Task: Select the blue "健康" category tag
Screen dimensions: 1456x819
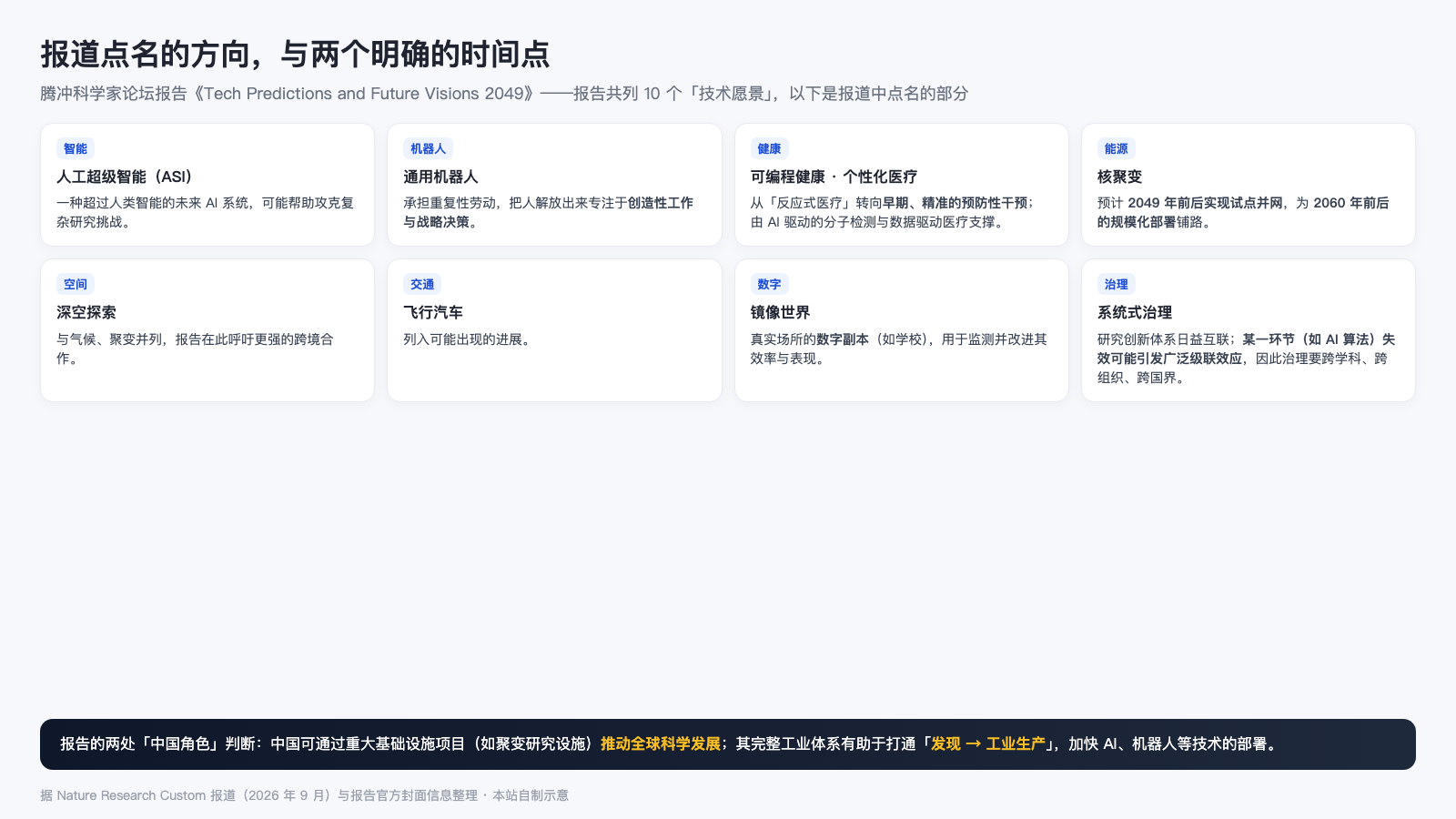Action: click(x=769, y=148)
